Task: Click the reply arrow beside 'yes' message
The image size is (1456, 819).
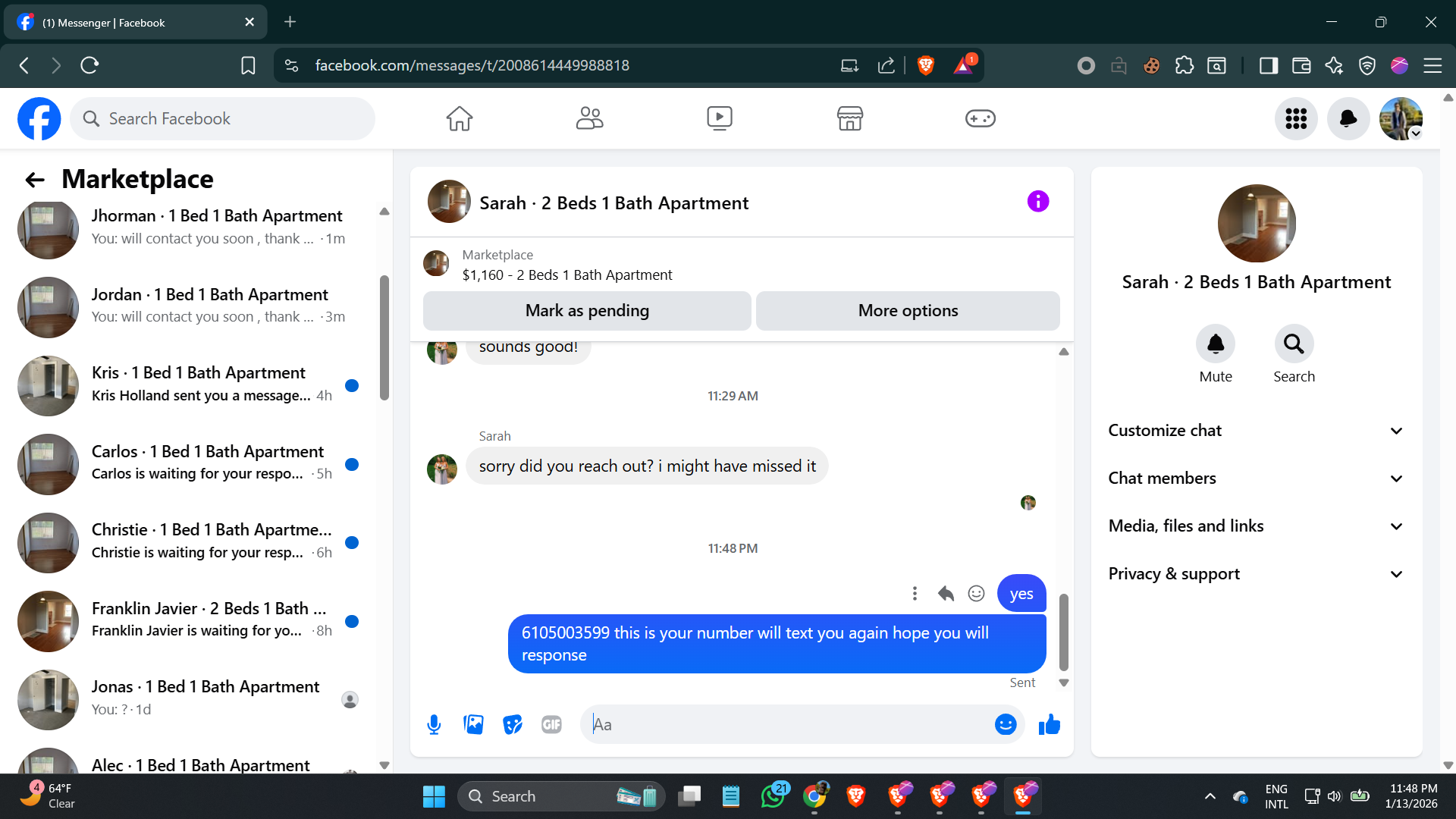Action: pos(946,594)
